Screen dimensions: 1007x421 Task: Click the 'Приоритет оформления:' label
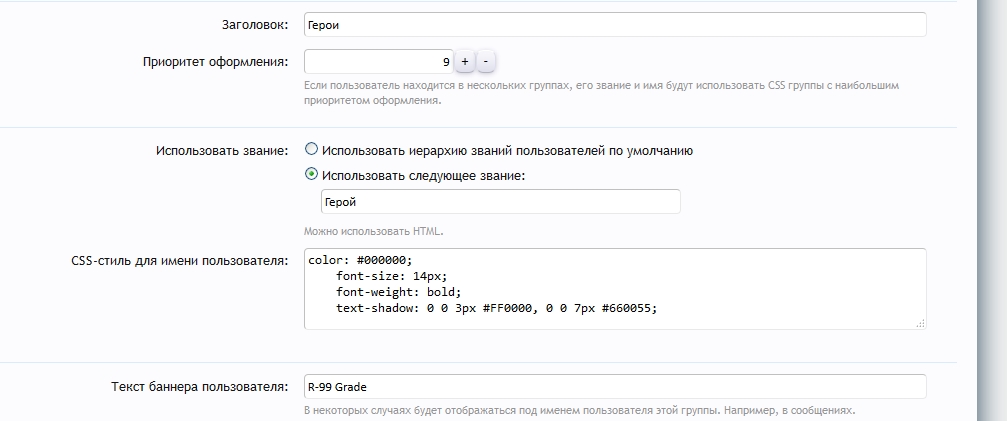click(216, 62)
